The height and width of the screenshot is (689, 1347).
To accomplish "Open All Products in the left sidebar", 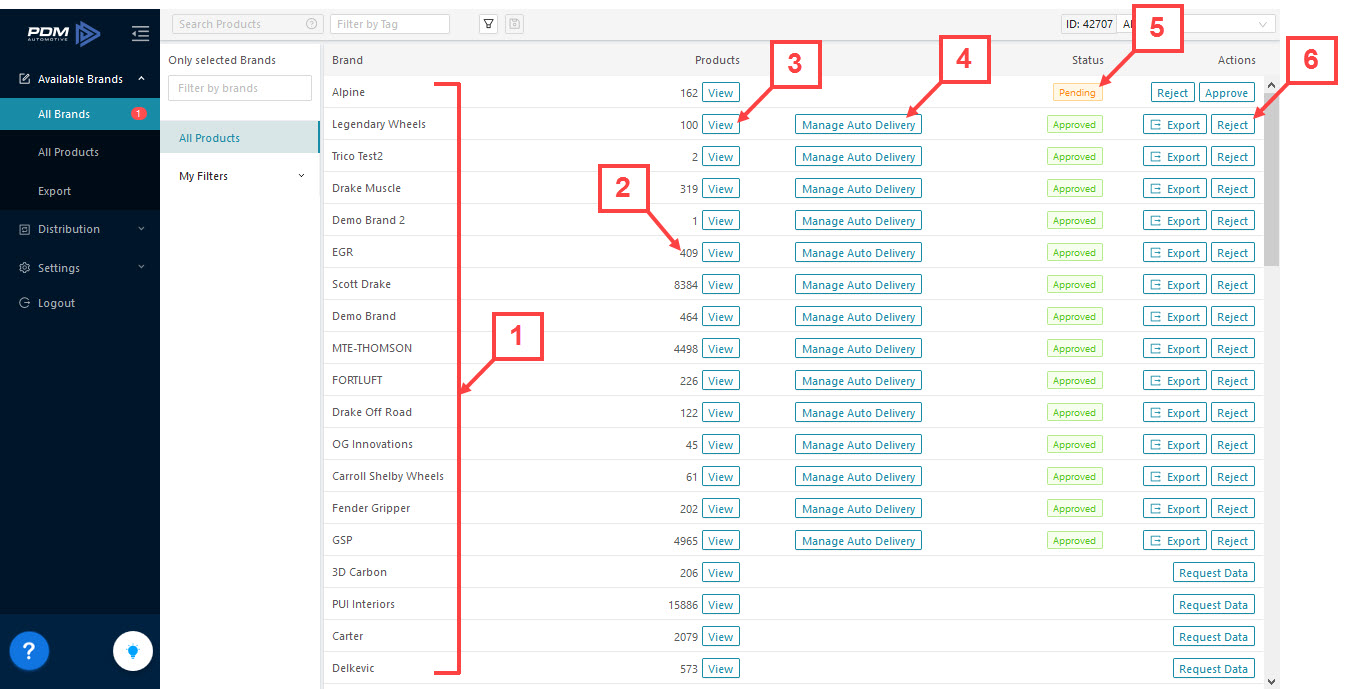I will point(80,152).
